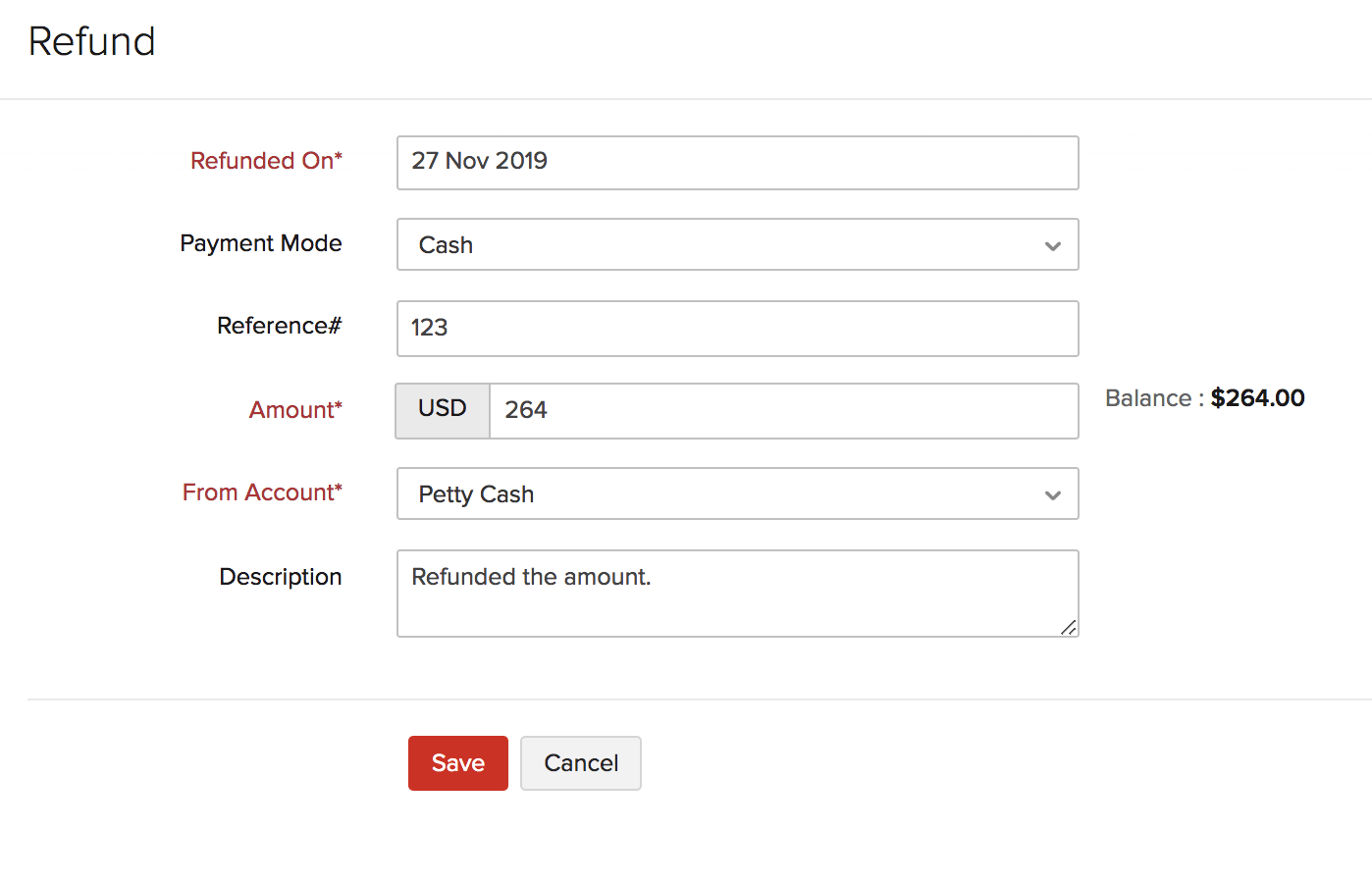Image resolution: width=1372 pixels, height=881 pixels.
Task: Click the Payment Mode chevron arrow
Action: tap(1052, 245)
